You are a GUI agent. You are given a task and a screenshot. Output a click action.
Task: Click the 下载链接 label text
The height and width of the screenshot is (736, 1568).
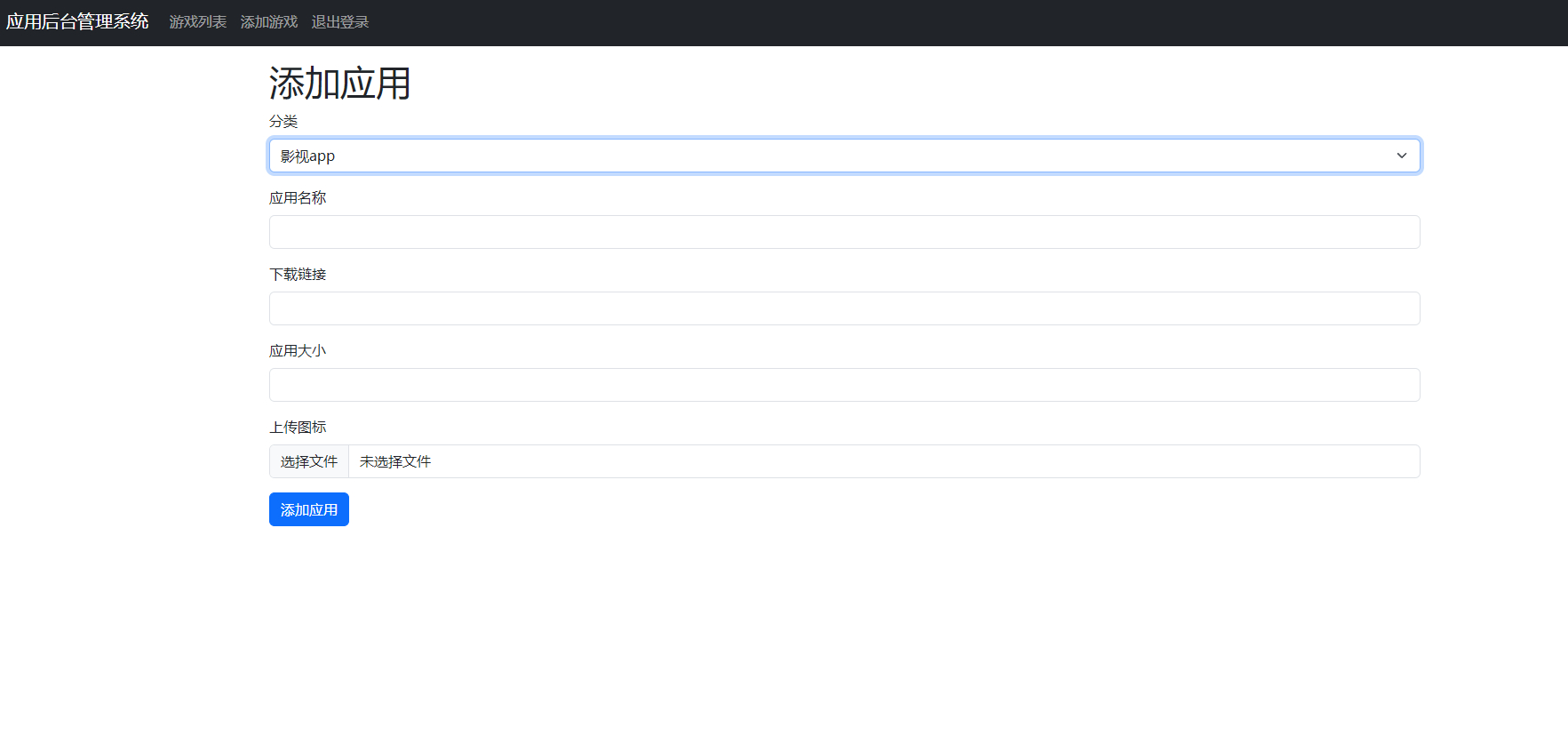tap(298, 275)
